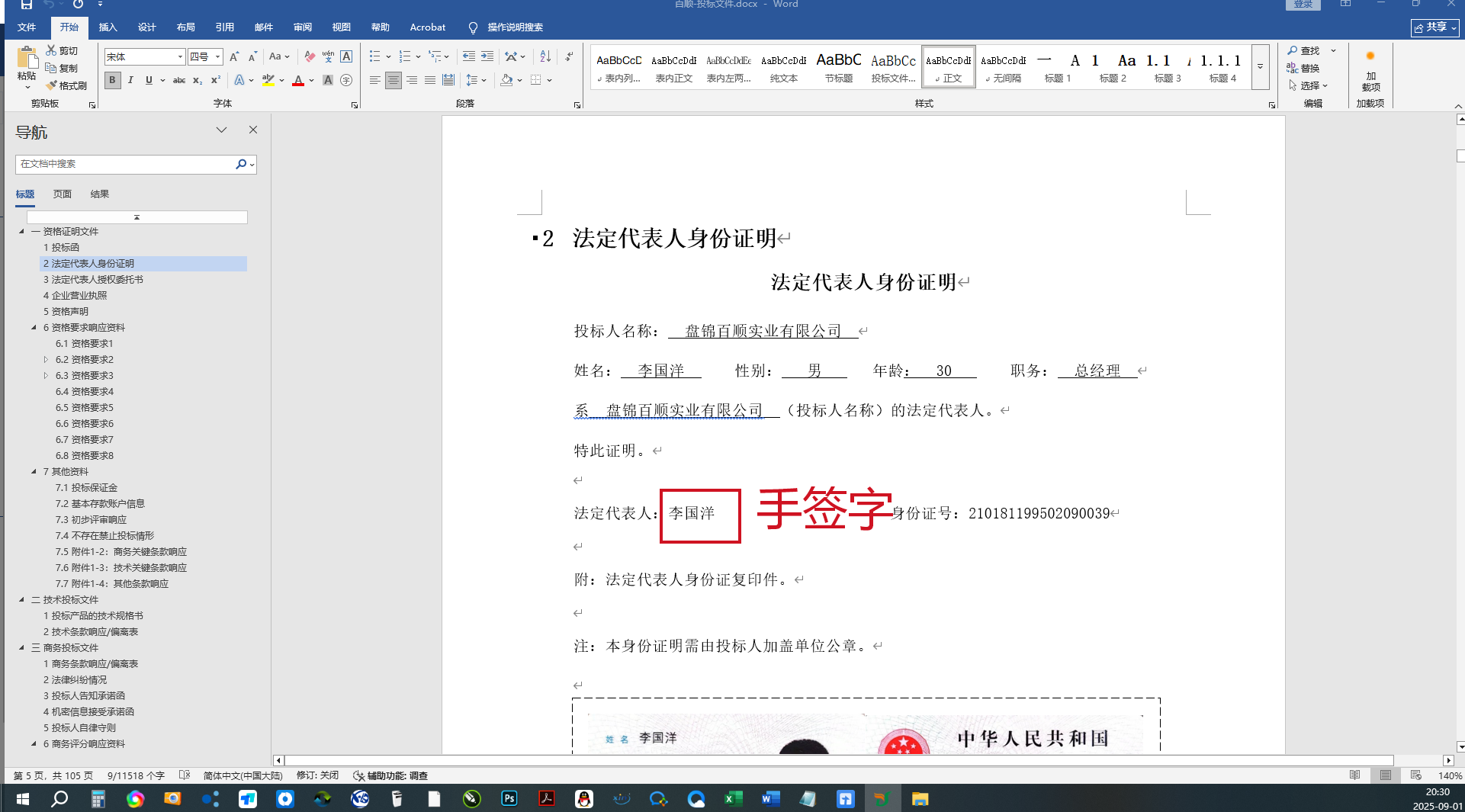Apply distributed alignment
The width and height of the screenshot is (1465, 812).
pos(448,80)
